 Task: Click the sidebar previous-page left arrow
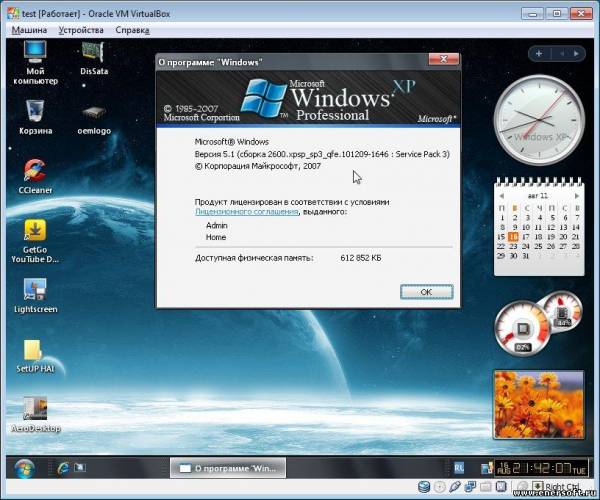tap(562, 54)
